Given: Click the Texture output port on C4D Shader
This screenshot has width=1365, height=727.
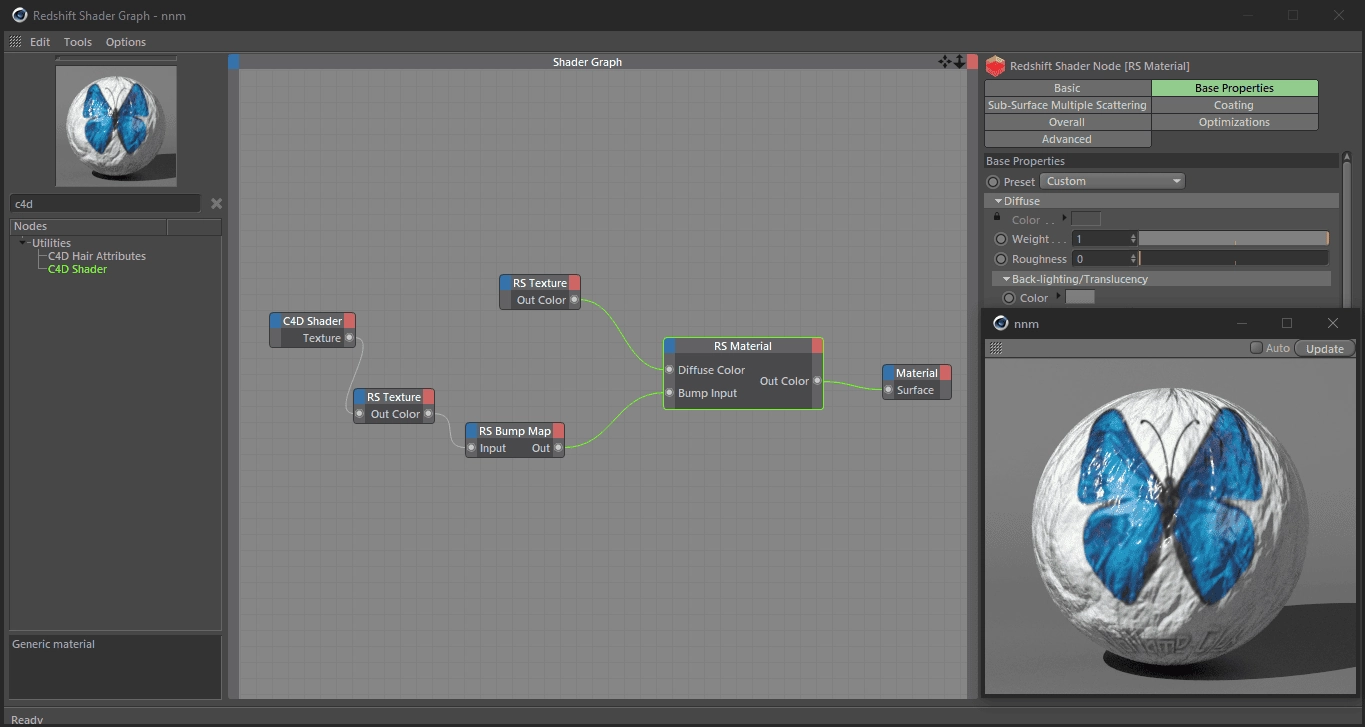Looking at the screenshot, I should pyautogui.click(x=349, y=338).
